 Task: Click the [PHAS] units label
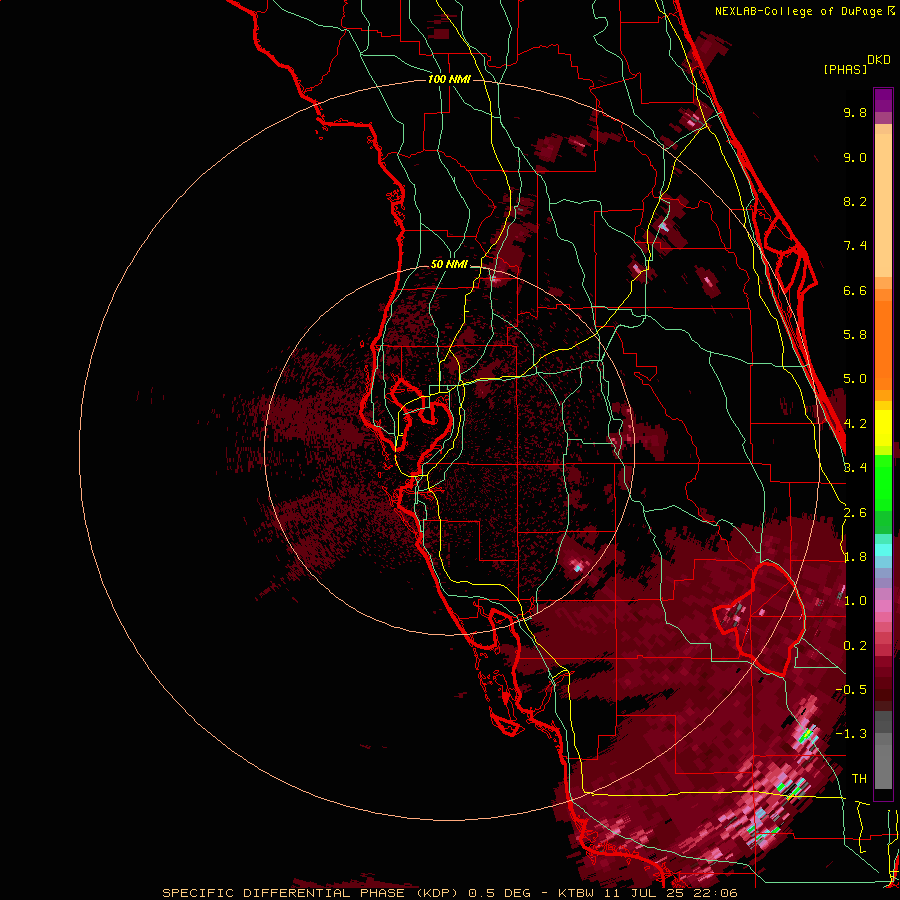coord(845,69)
